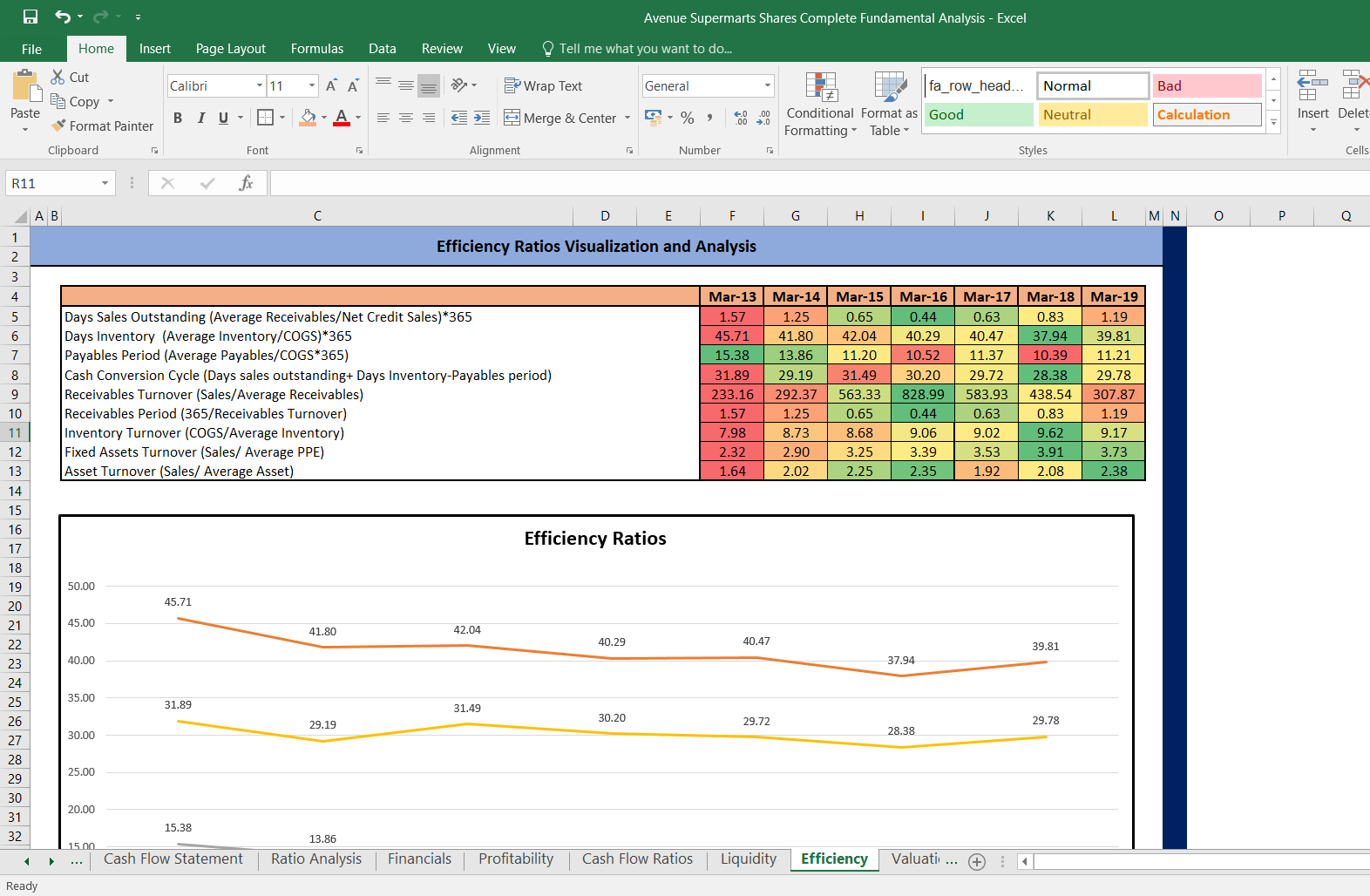Apply red Font Color A
1370x896 pixels.
pos(342,117)
